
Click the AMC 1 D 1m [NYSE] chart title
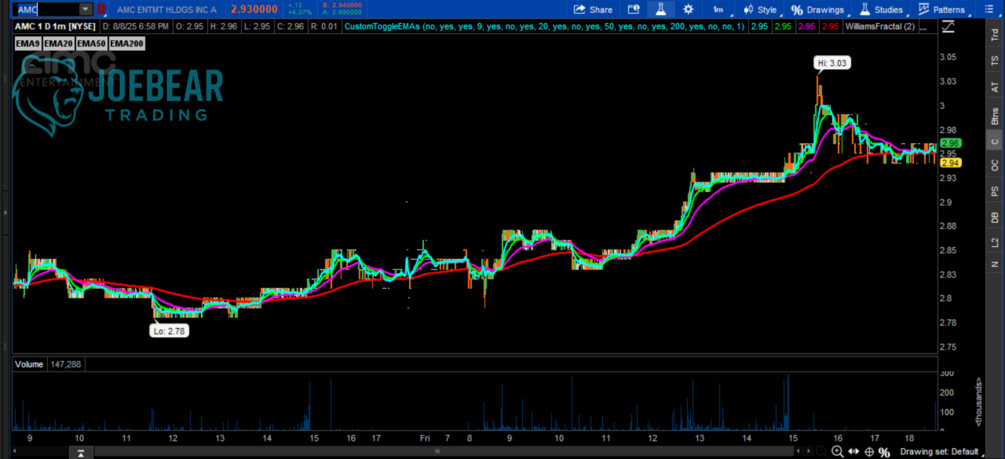tap(56, 27)
